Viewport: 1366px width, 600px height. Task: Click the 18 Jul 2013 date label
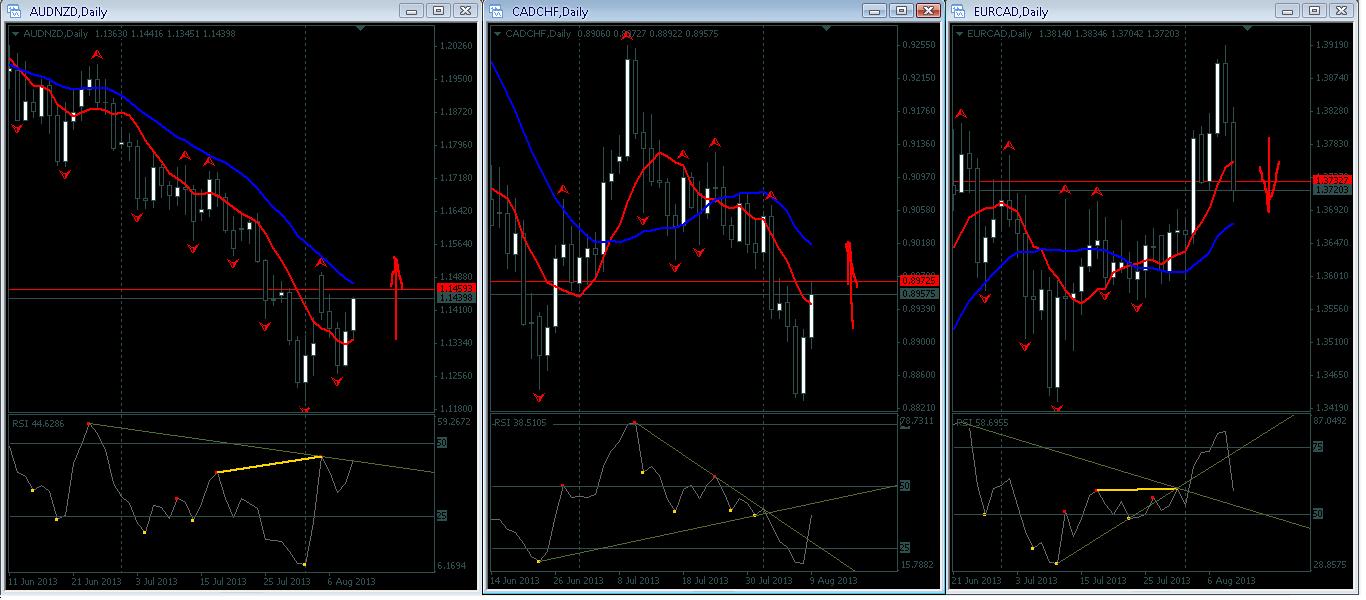[x=704, y=581]
